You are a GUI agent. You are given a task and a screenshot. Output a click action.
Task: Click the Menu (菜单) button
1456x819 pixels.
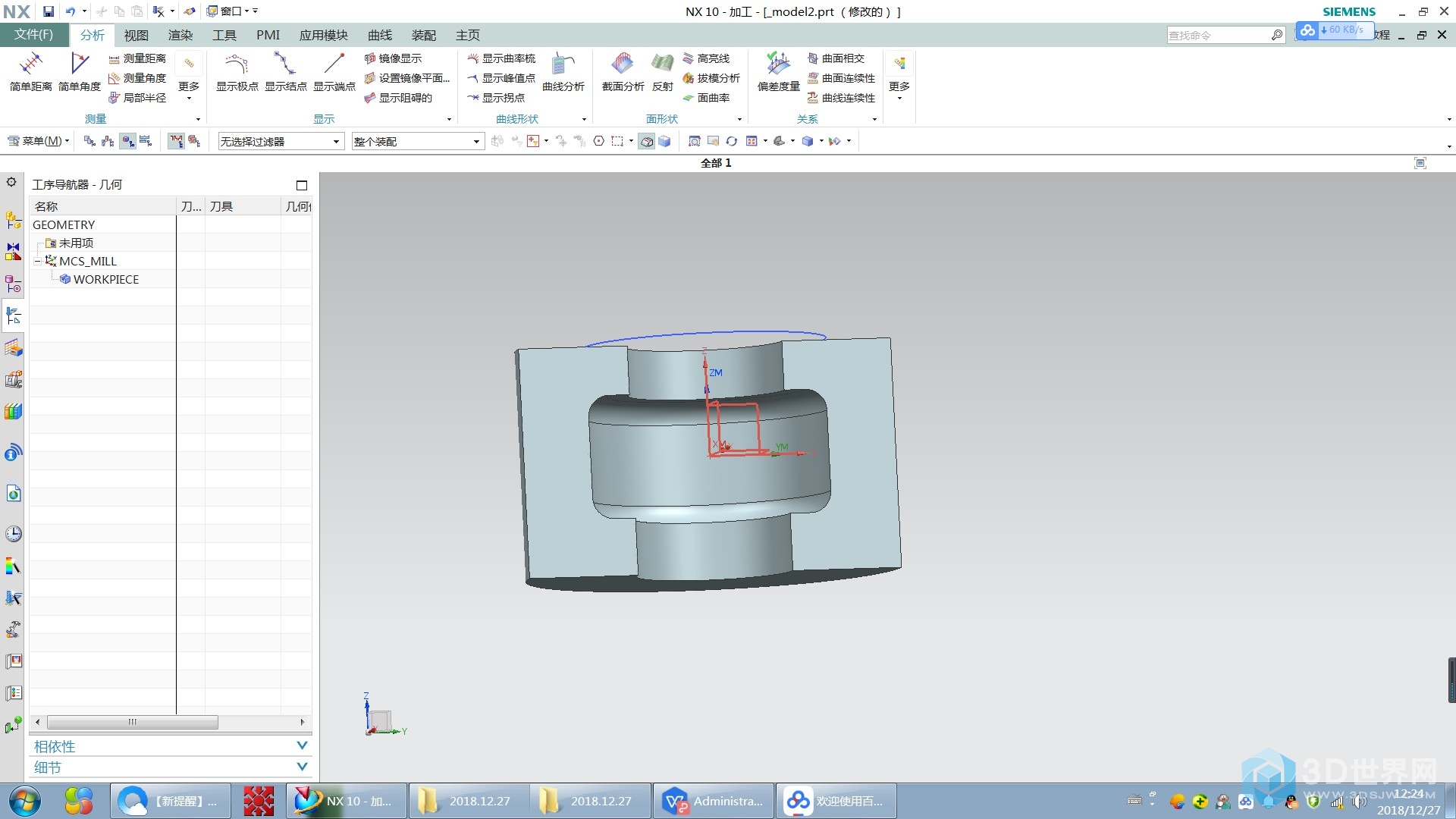[x=38, y=141]
